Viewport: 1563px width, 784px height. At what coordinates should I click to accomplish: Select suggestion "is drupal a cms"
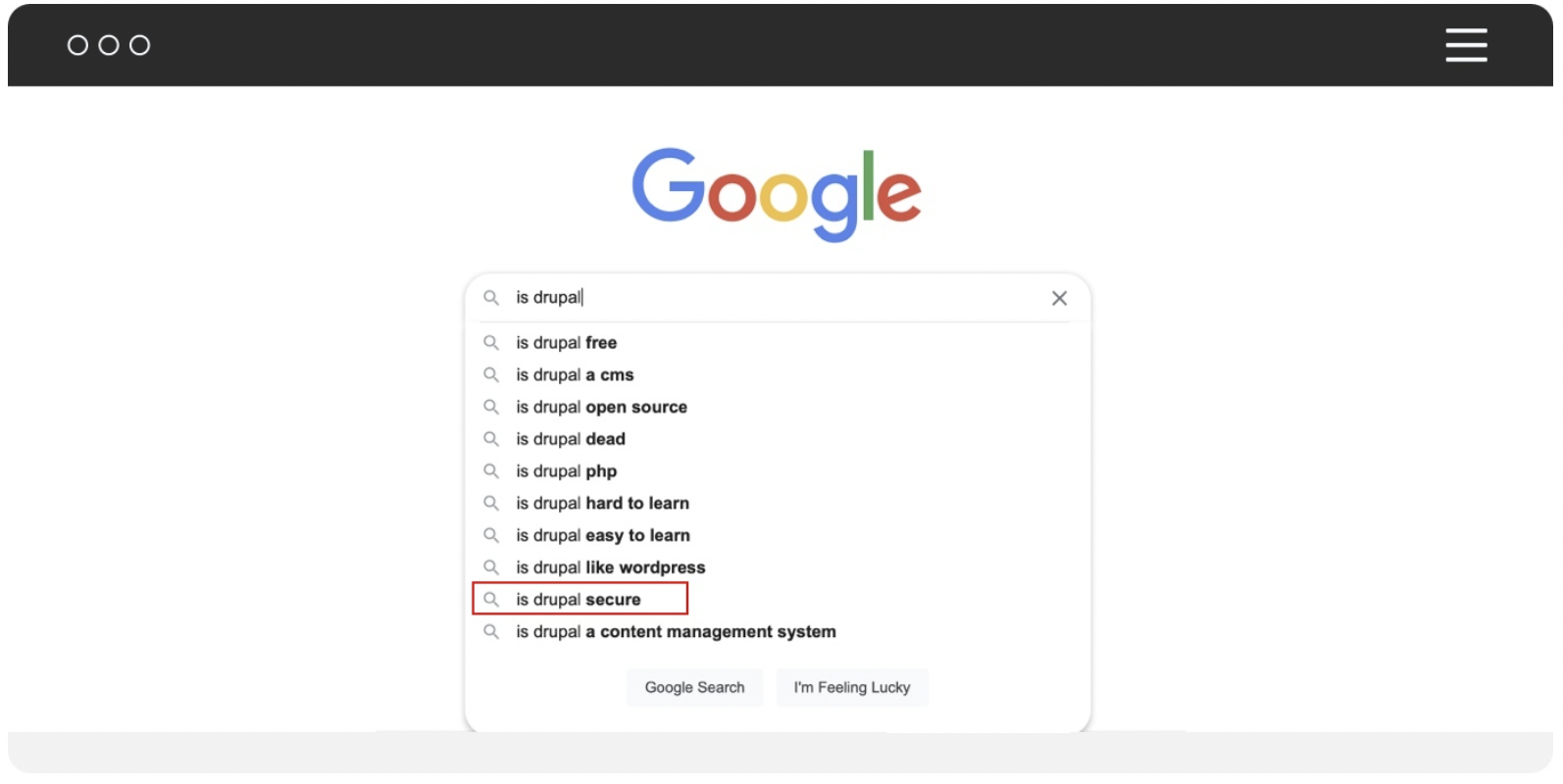click(575, 375)
